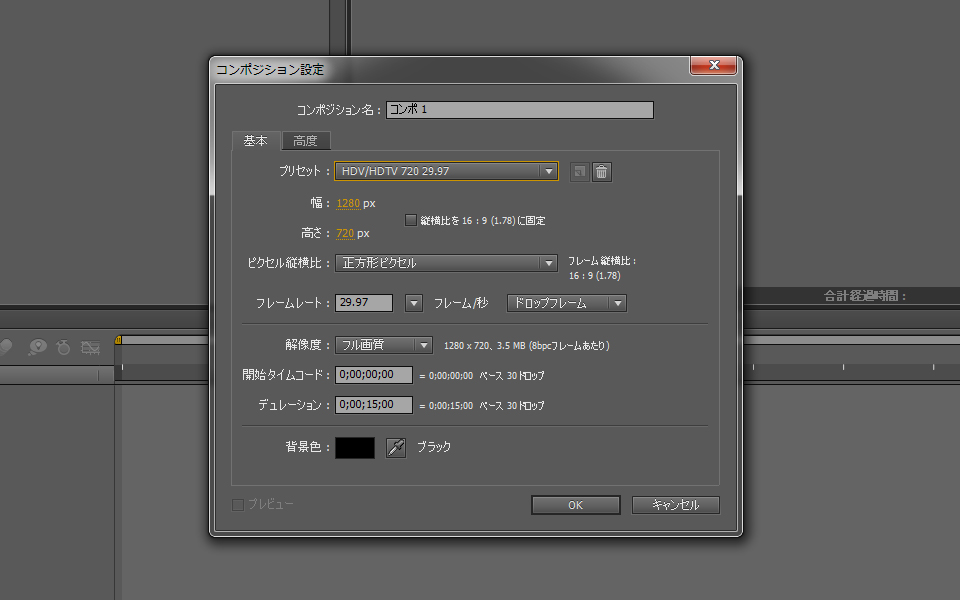Click the black 背景色 color swatch

(355, 448)
